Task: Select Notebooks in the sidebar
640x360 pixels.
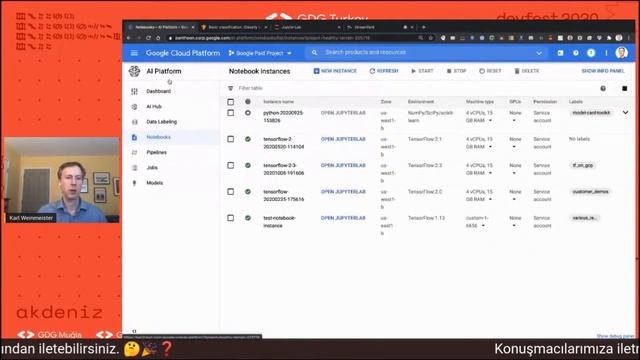Action: 158,137
